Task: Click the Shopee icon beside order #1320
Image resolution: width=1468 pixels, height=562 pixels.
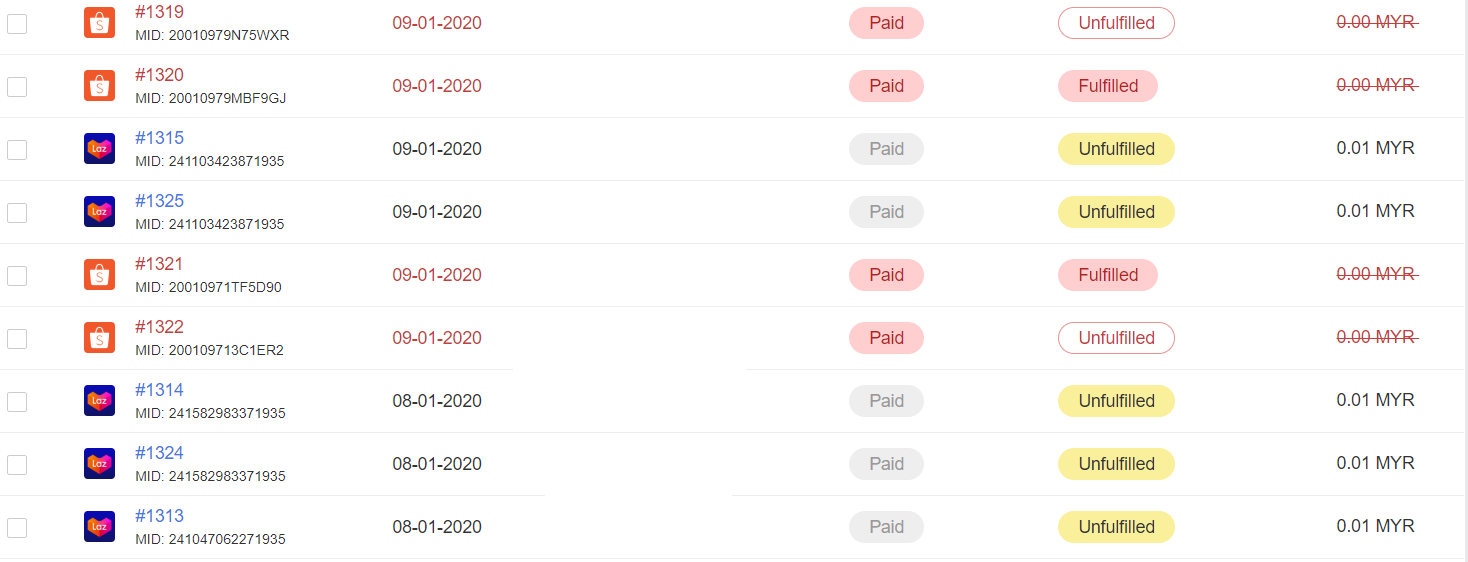Action: coord(99,86)
